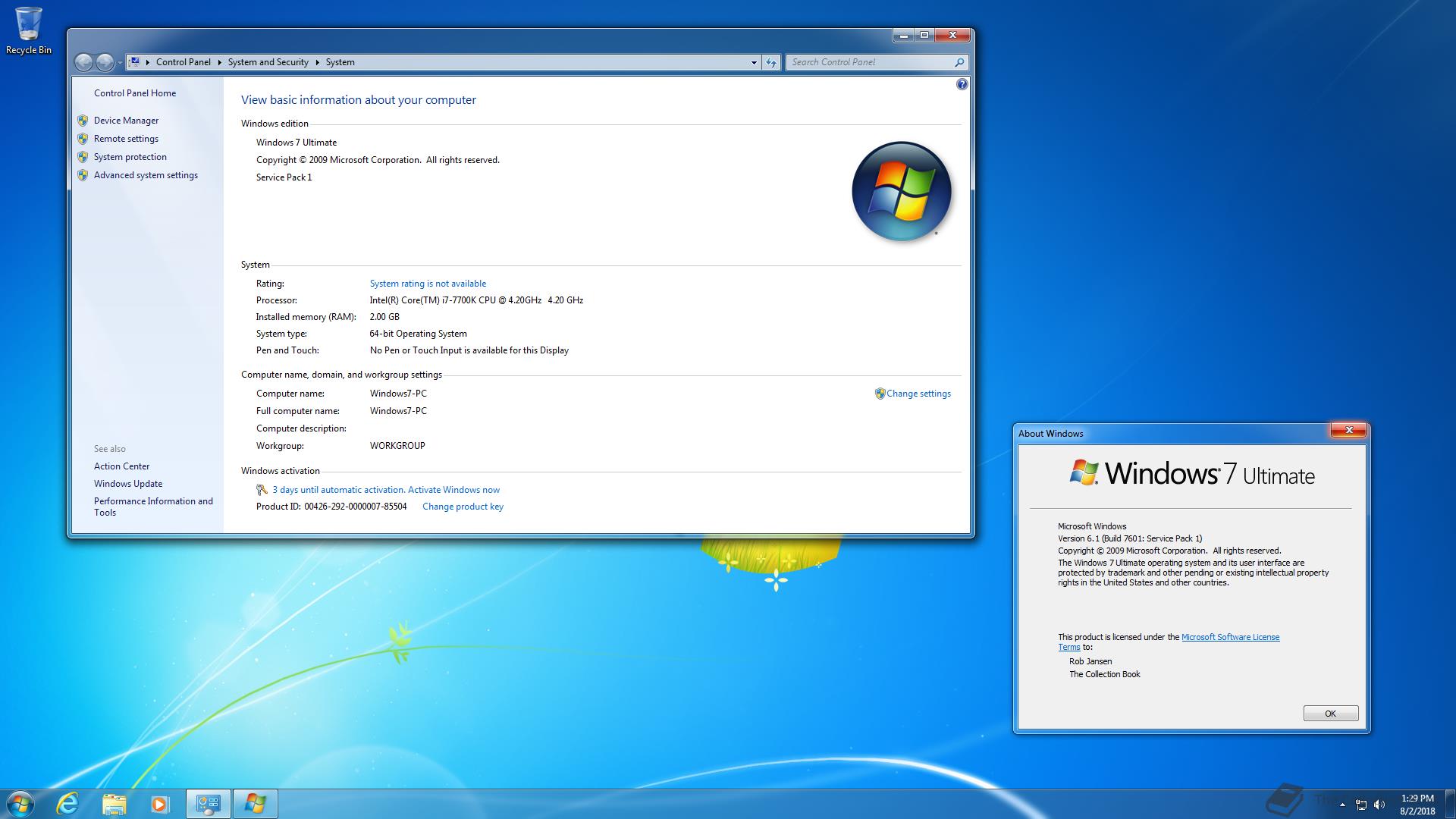Launch Internet Explorer from the taskbar
The image size is (1456, 819).
pyautogui.click(x=68, y=804)
